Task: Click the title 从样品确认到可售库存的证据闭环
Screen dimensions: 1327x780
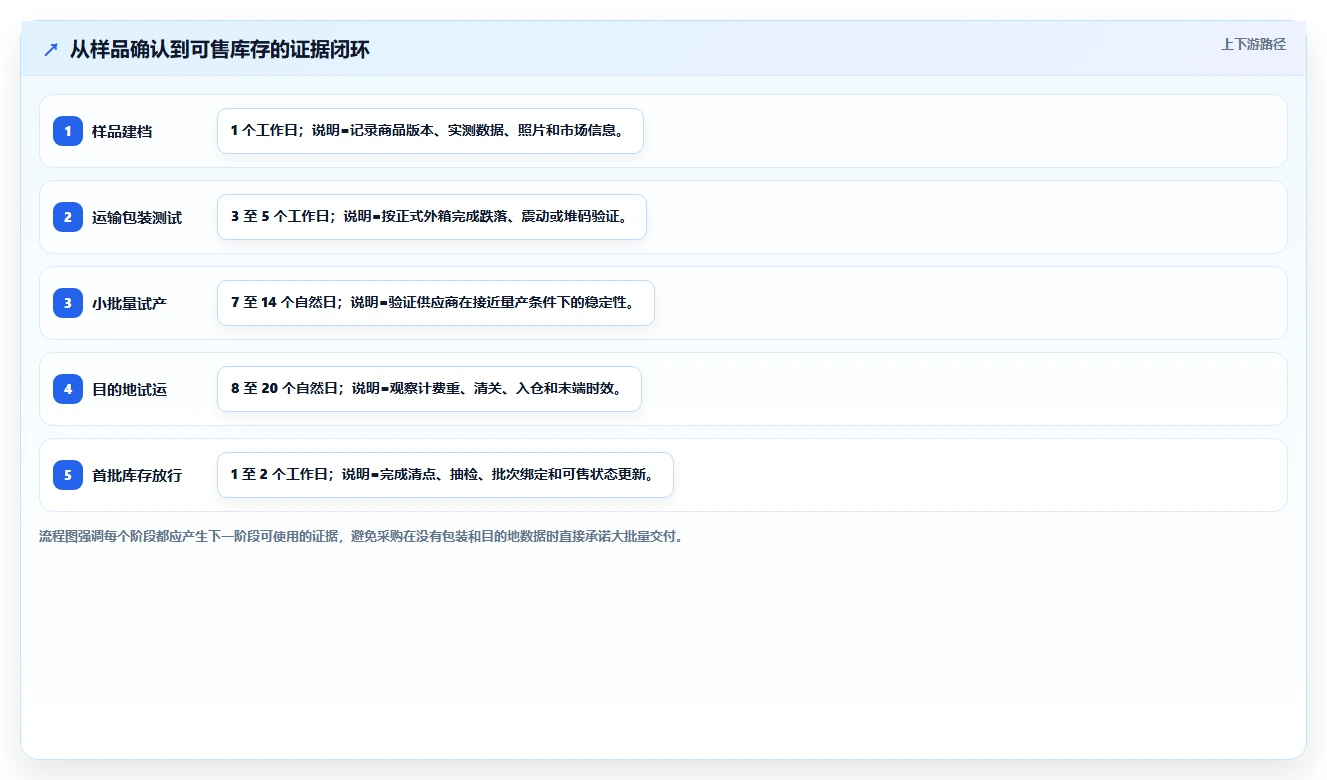Action: pyautogui.click(x=220, y=49)
